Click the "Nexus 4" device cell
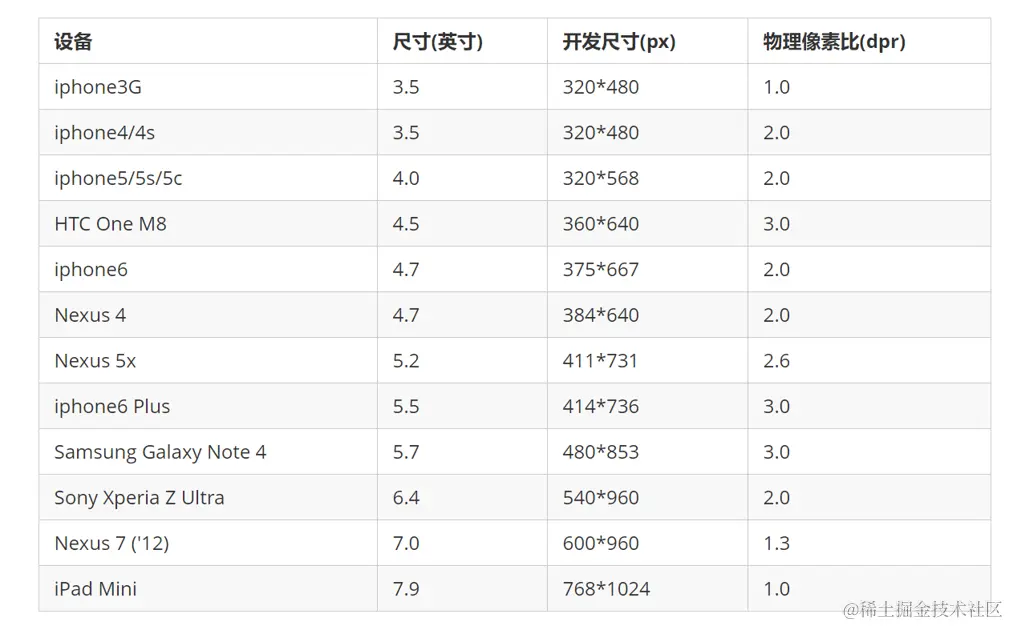Viewport: 1009px width, 626px height. pyautogui.click(x=208, y=315)
